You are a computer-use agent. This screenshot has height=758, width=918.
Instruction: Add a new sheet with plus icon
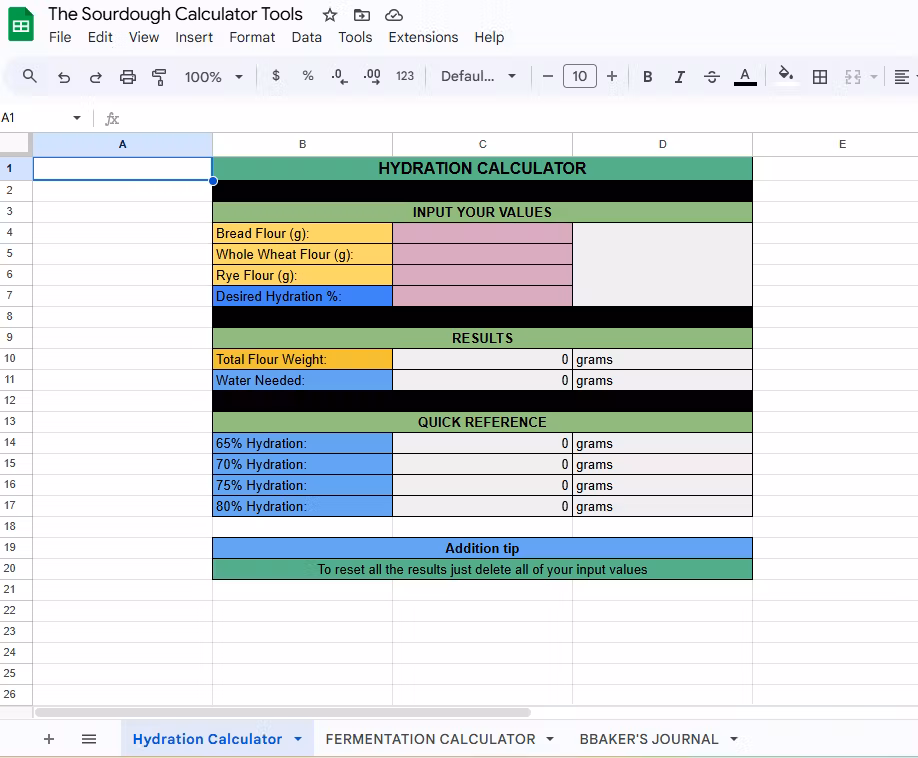coord(49,739)
